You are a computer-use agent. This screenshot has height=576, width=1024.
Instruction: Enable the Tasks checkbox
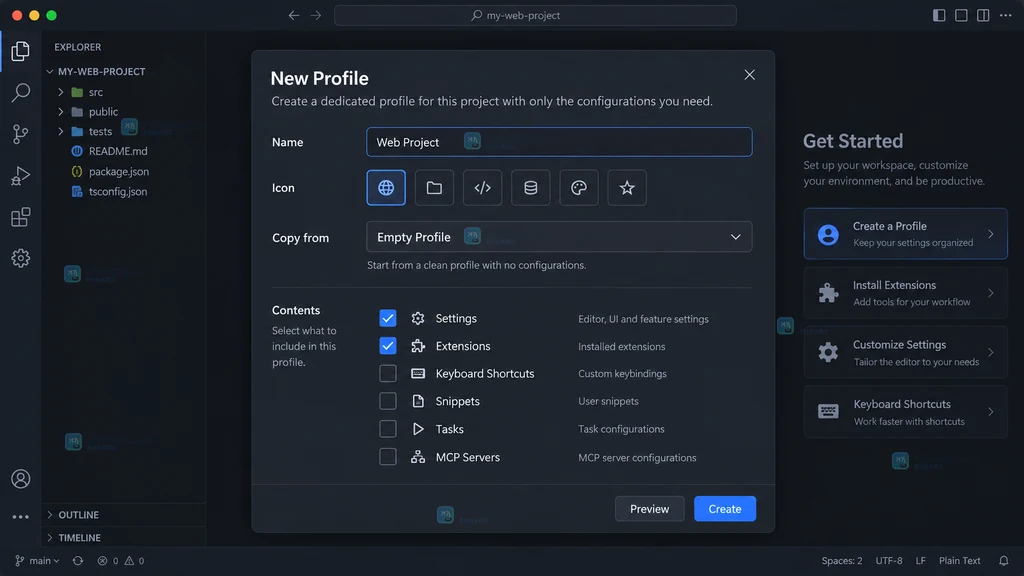click(x=388, y=428)
